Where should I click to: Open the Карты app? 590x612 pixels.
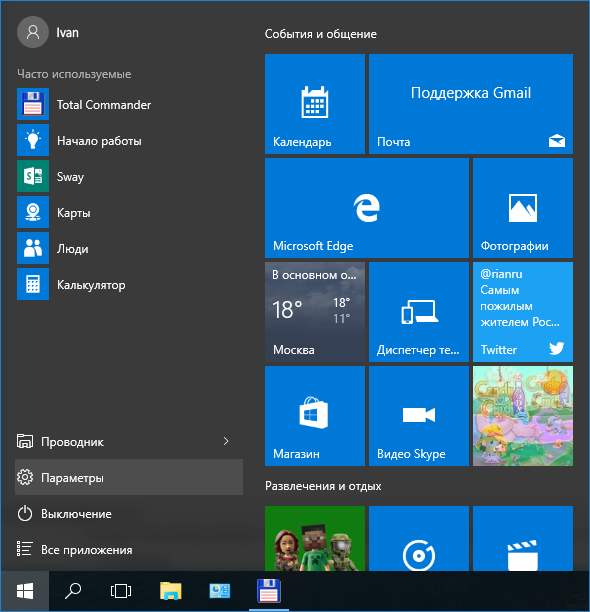point(129,212)
